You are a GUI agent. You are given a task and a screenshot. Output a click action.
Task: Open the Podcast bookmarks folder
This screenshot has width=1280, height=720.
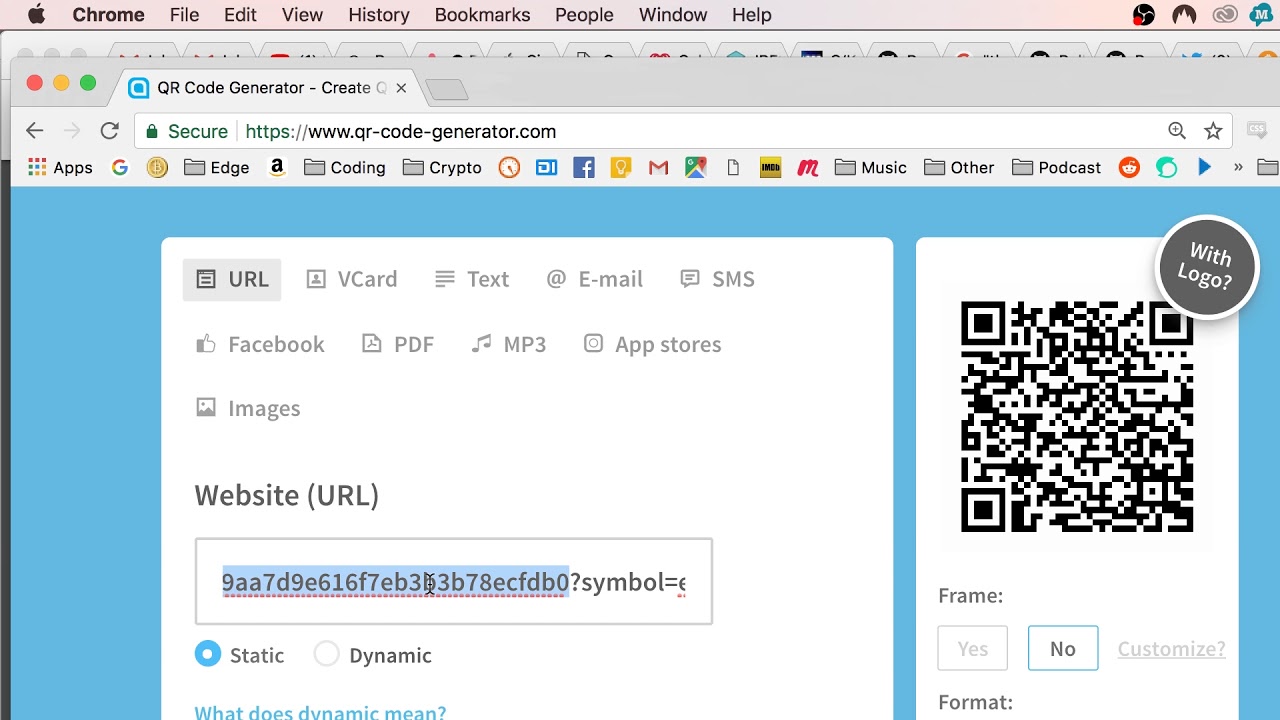click(1057, 168)
